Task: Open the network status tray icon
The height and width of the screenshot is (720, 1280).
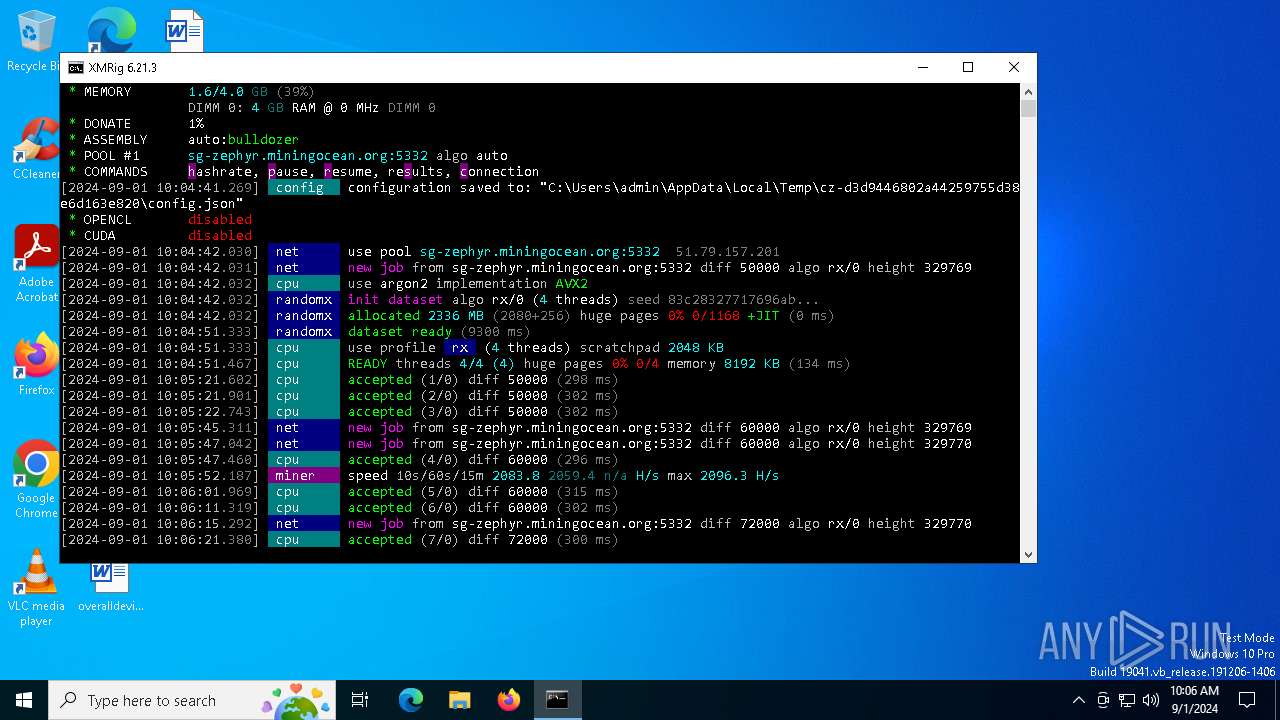Action: (1127, 700)
